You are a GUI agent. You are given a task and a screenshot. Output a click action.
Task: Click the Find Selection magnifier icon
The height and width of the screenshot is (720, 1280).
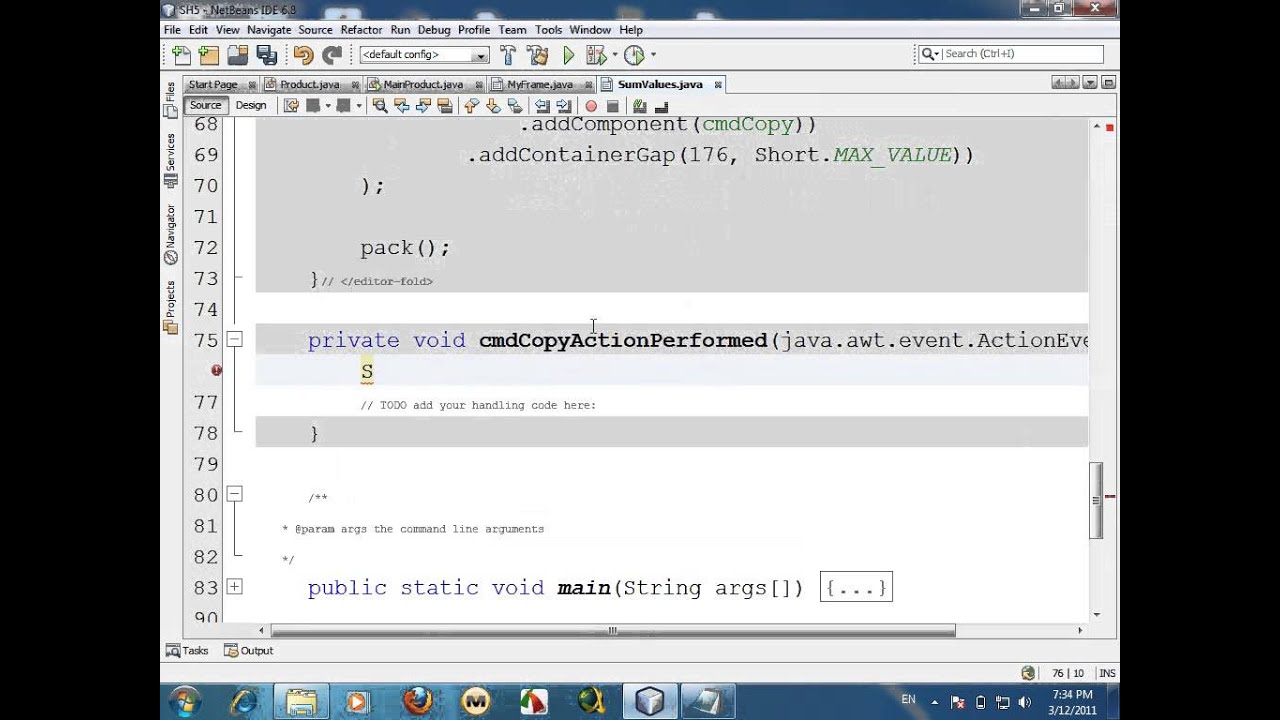[380, 106]
